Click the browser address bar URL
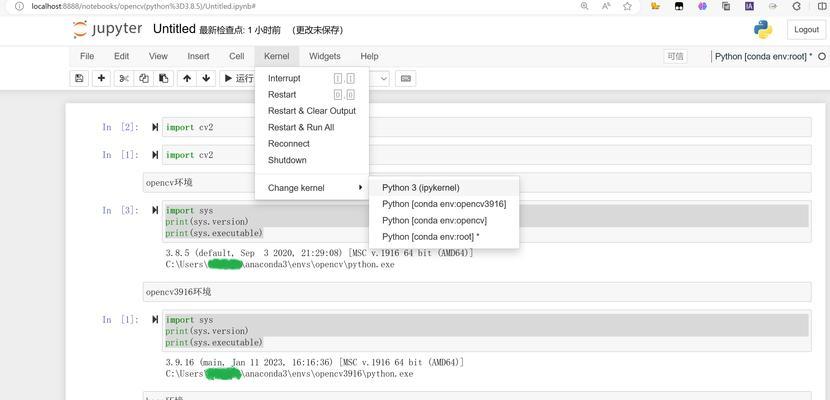 (144, 6)
